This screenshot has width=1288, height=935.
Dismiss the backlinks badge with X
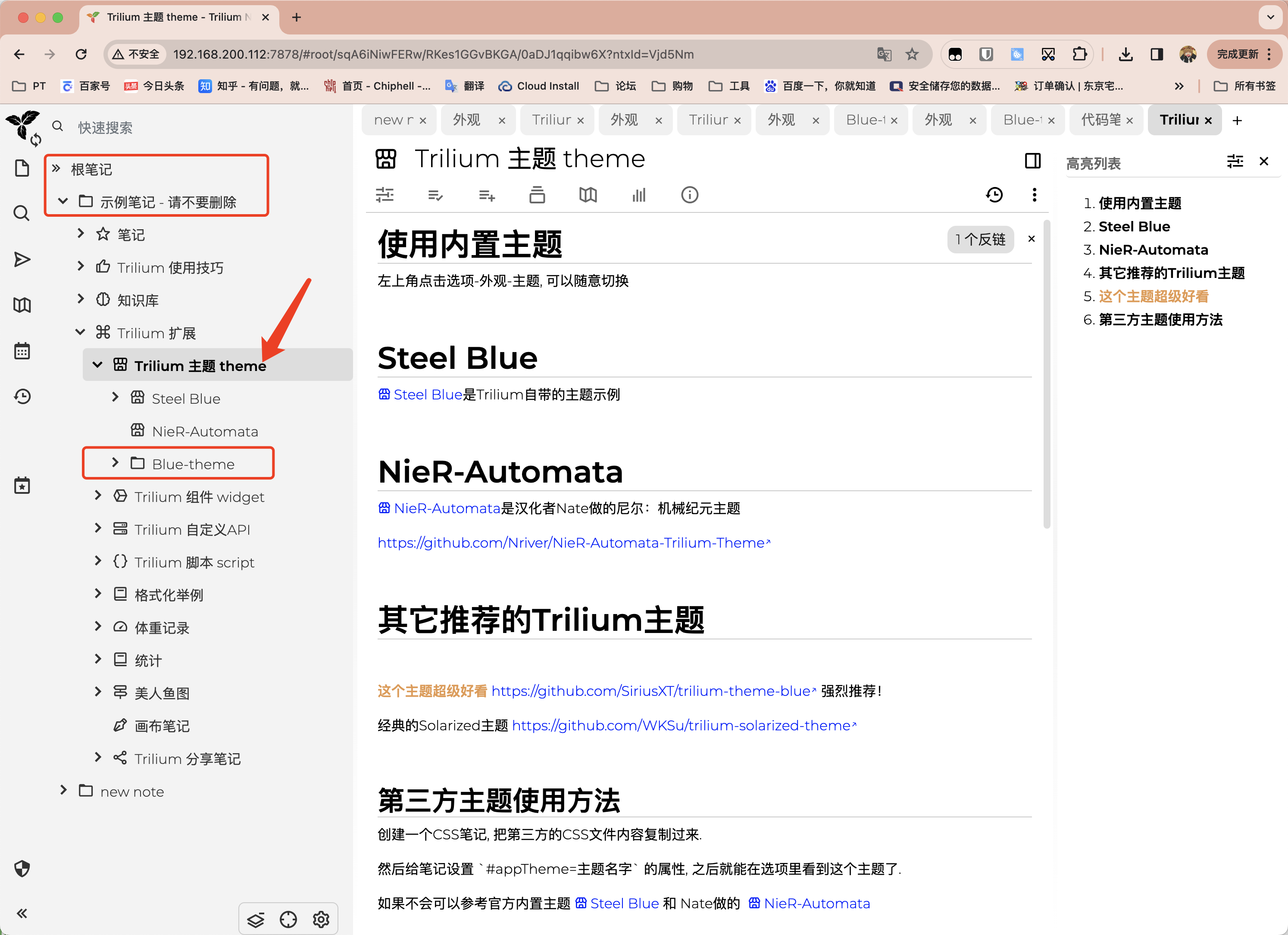[x=1032, y=239]
